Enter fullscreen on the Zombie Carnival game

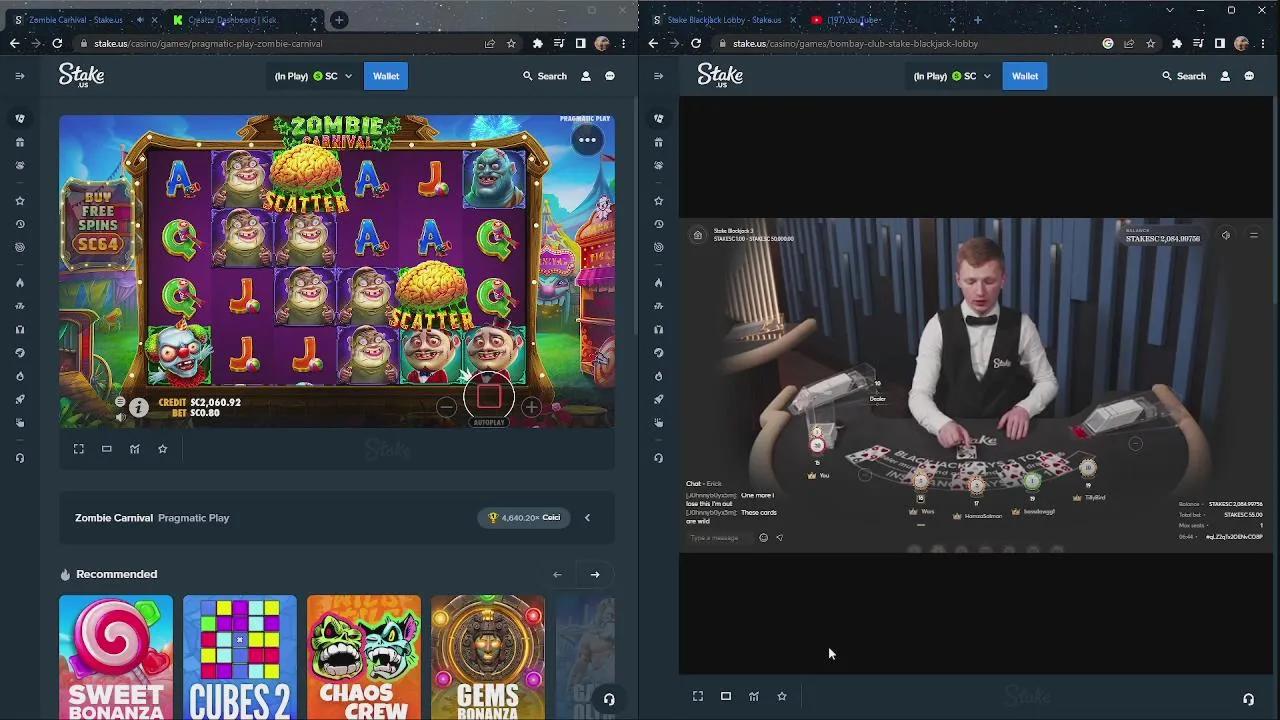pyautogui.click(x=79, y=448)
